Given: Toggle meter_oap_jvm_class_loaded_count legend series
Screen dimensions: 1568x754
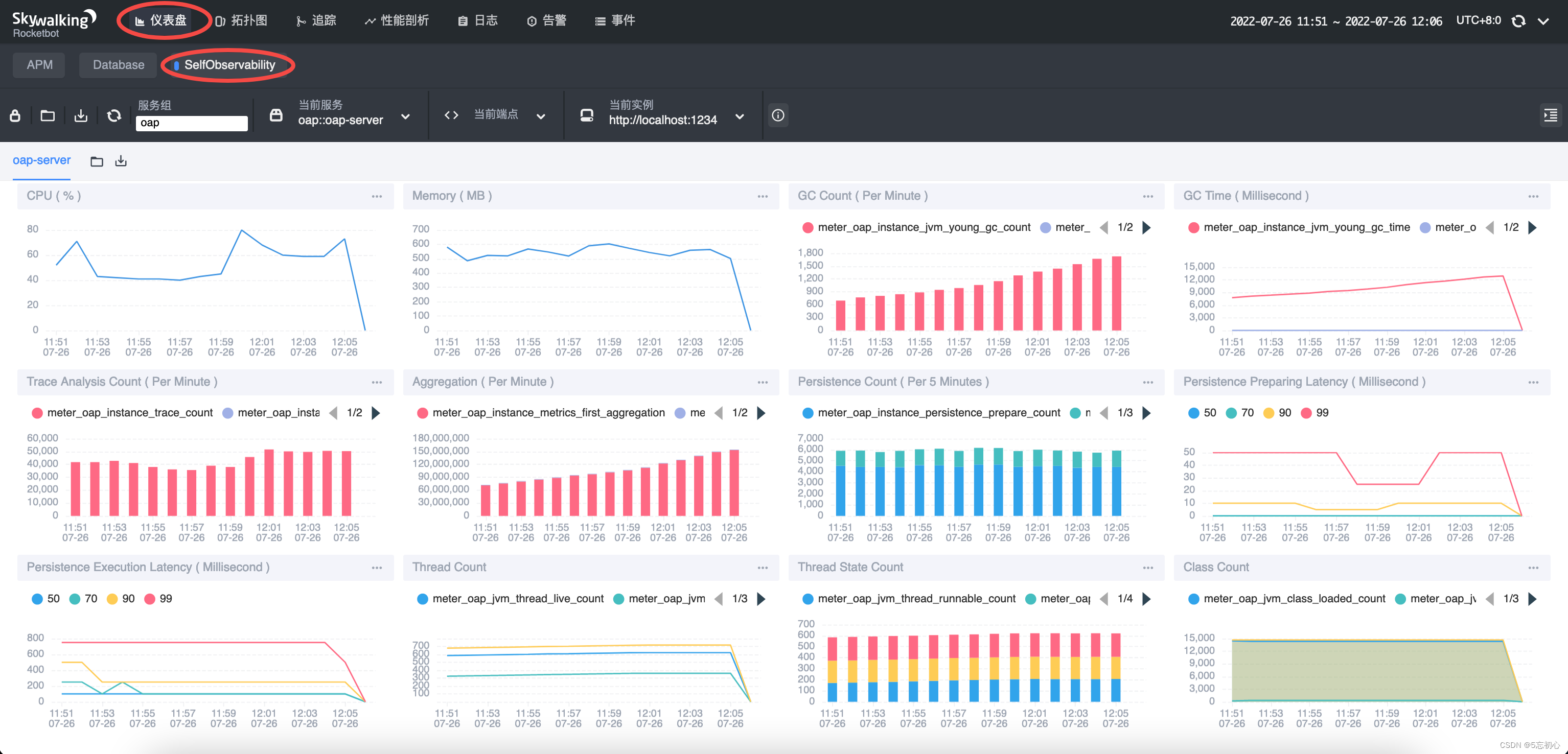Looking at the screenshot, I should (1286, 599).
